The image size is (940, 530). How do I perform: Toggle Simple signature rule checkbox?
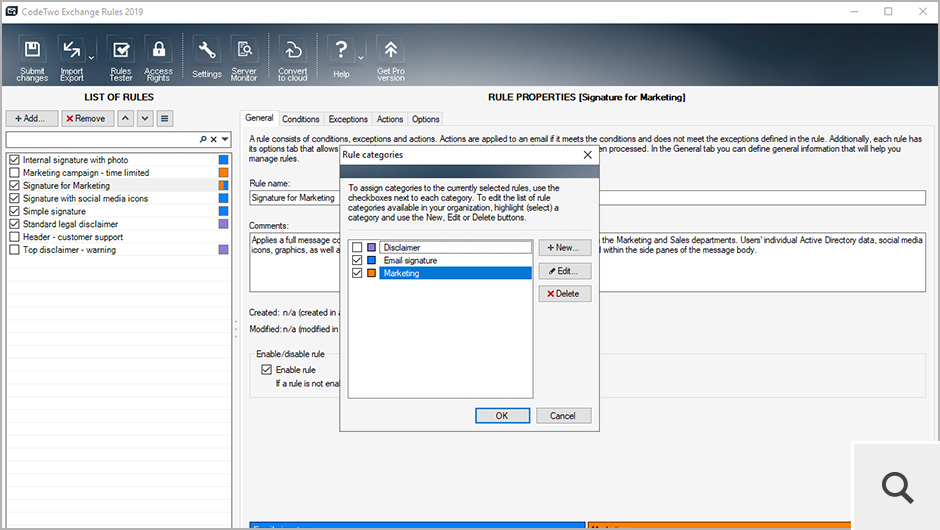(x=14, y=211)
